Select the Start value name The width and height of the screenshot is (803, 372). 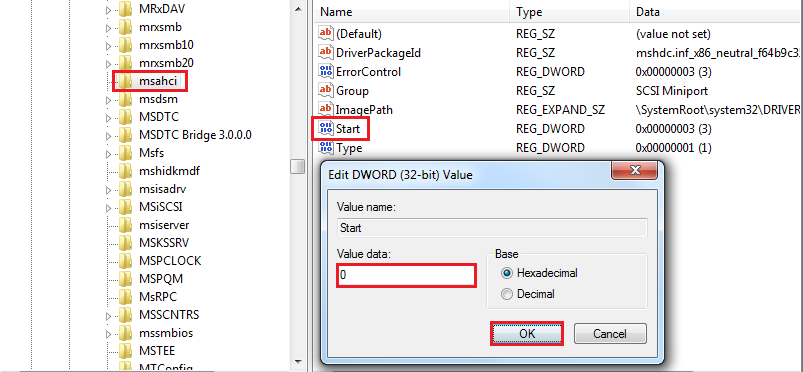348,129
